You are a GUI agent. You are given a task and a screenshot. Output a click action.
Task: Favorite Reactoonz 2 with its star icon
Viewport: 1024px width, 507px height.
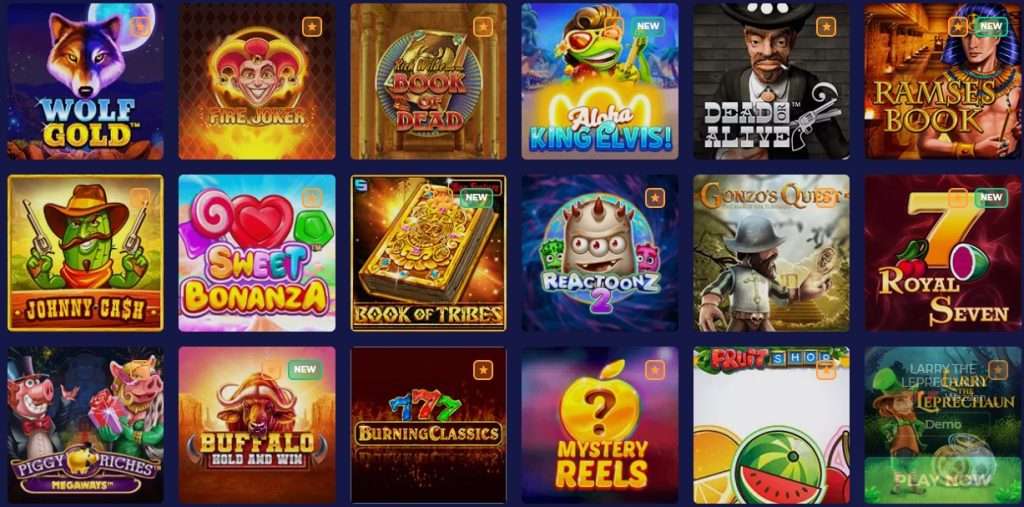click(x=654, y=198)
